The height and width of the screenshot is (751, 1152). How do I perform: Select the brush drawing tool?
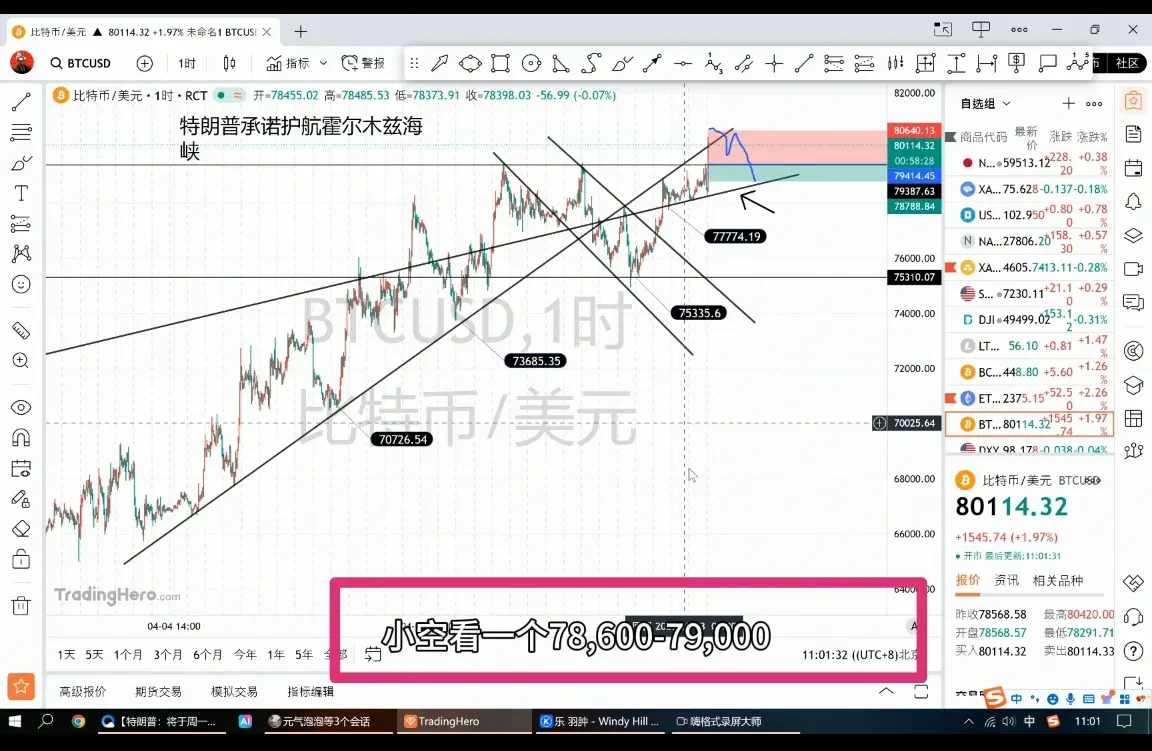click(x=21, y=162)
